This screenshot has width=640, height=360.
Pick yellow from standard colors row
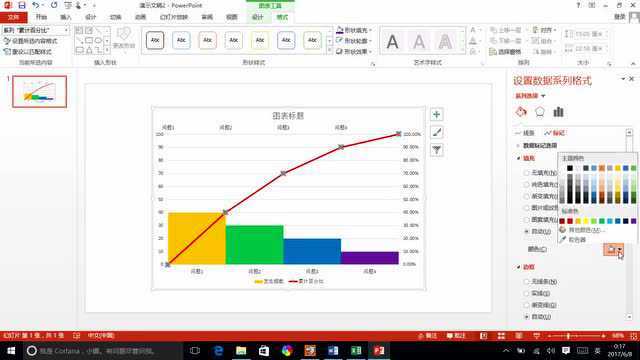586,221
